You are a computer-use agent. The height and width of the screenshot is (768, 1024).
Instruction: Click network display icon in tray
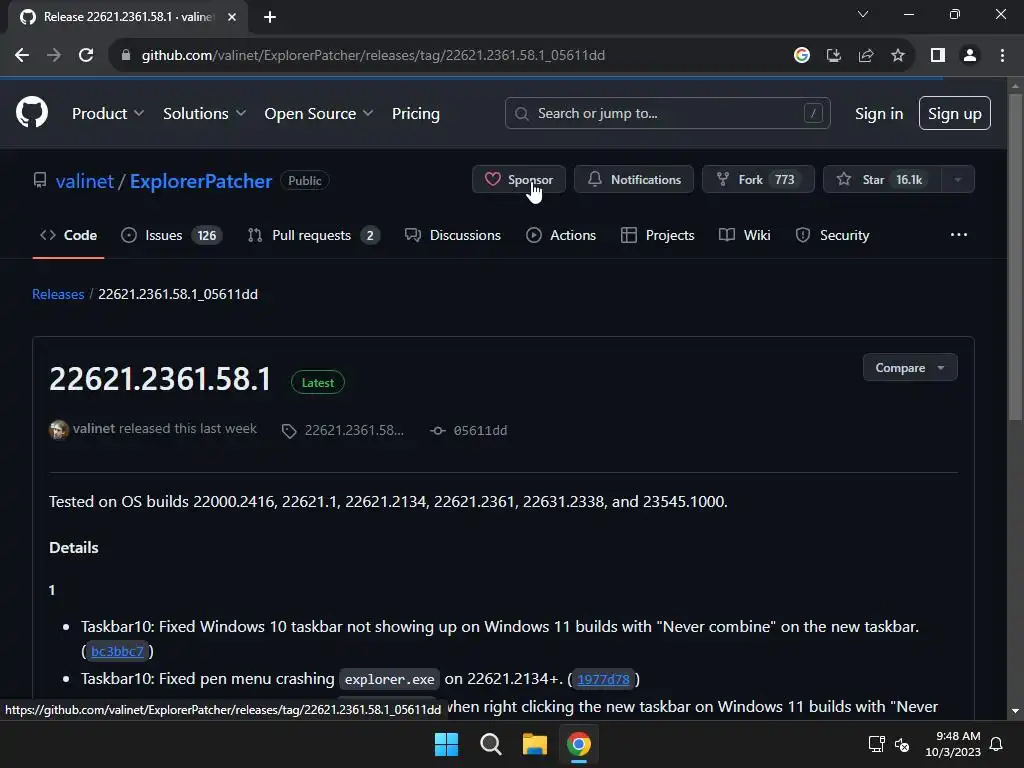coord(876,744)
